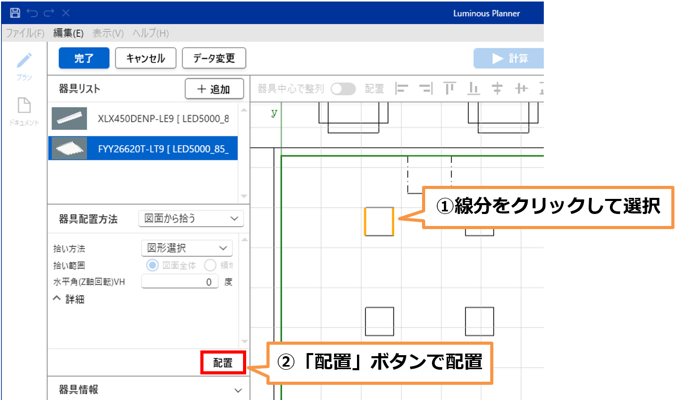
Task: Click the align right edges icon
Action: point(426,88)
